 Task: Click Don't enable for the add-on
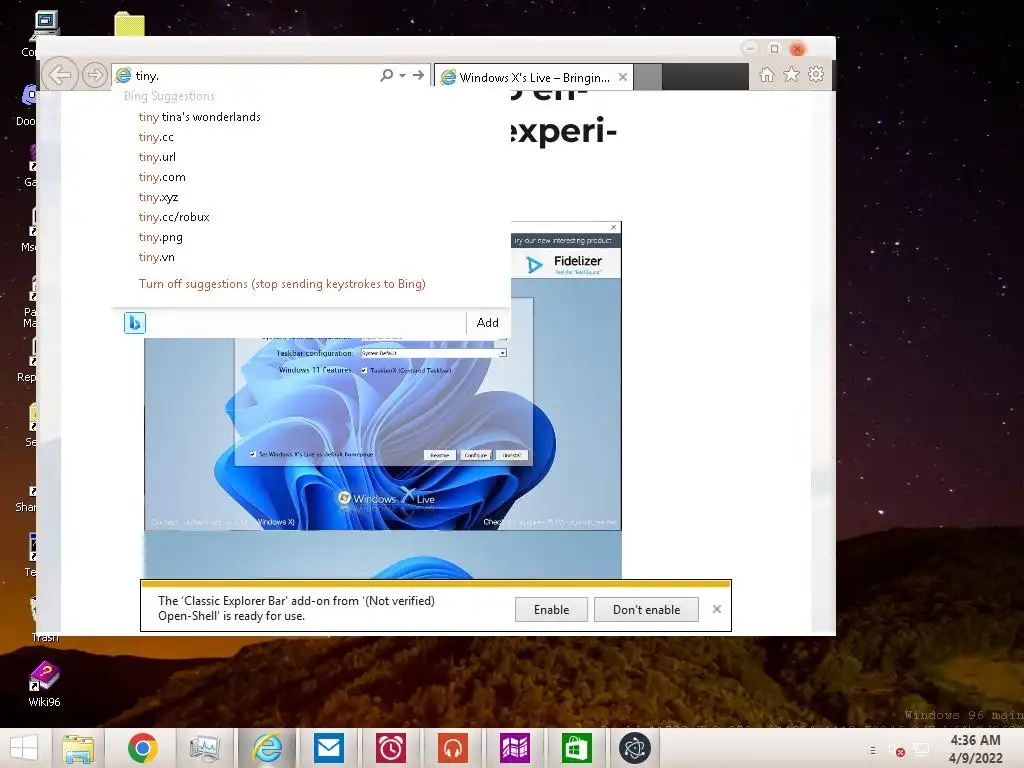pos(647,610)
